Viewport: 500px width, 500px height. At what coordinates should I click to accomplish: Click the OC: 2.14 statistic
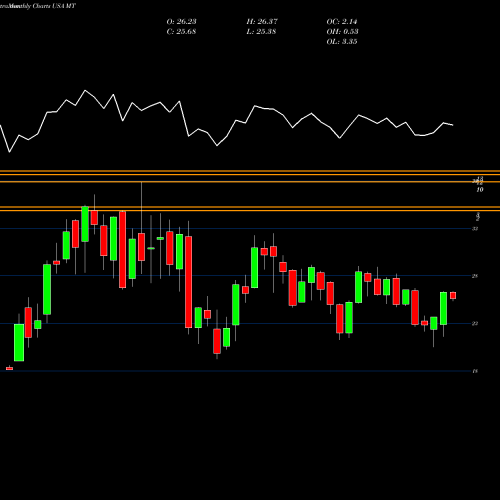pos(342,22)
